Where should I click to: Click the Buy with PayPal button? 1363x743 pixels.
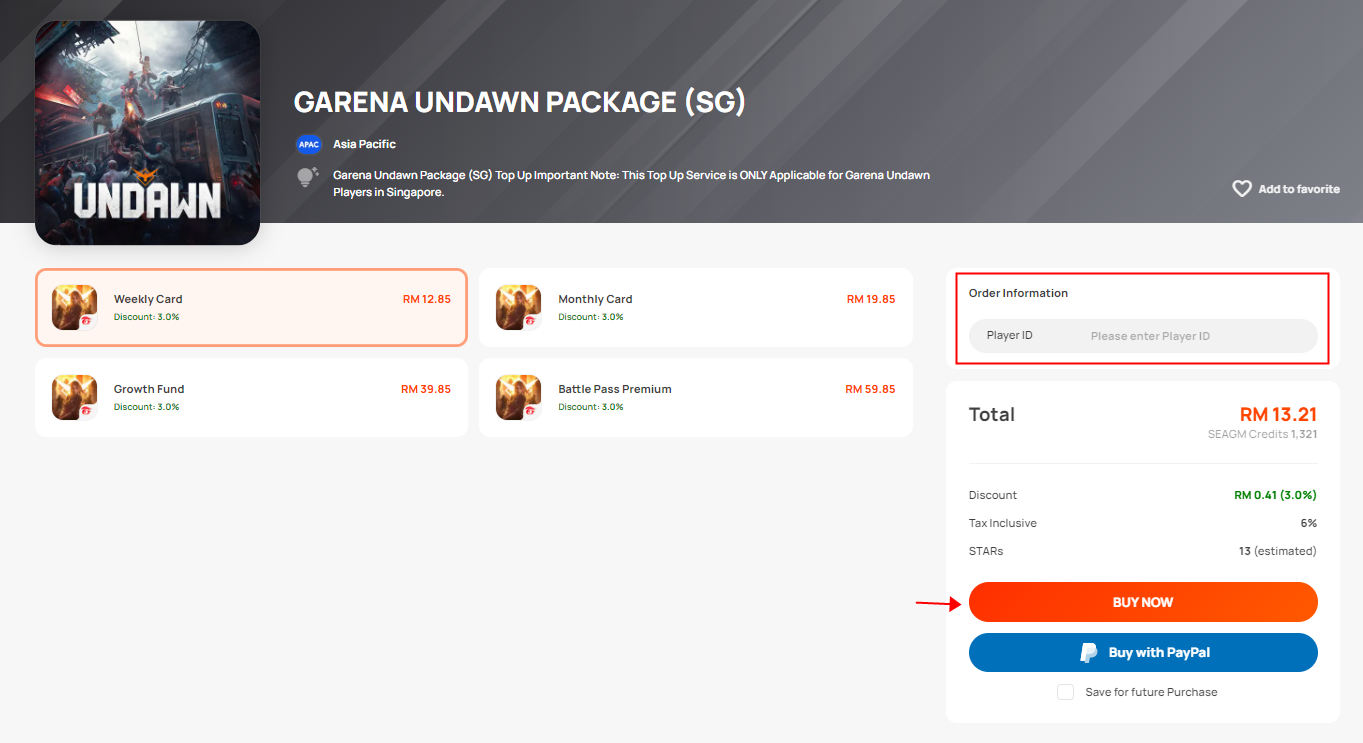(x=1142, y=652)
